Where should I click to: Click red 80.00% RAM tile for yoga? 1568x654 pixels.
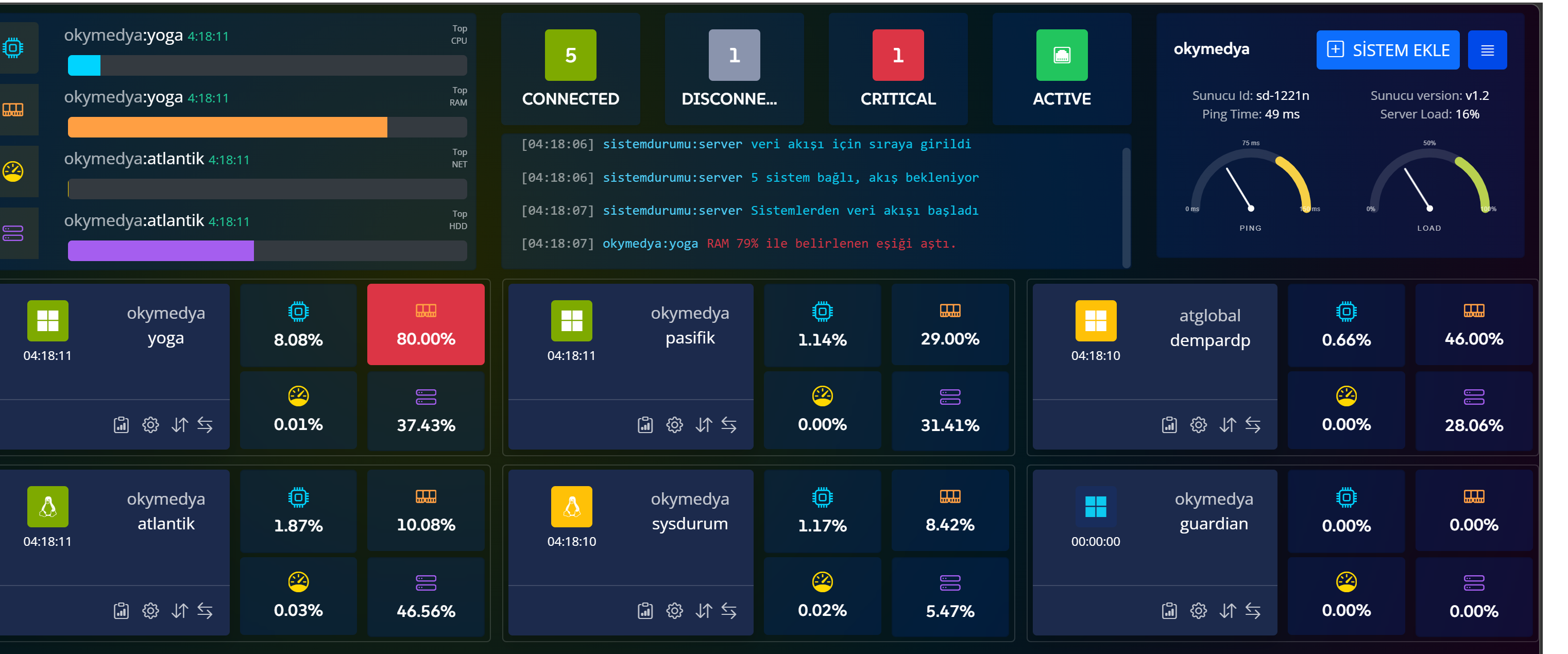425,324
